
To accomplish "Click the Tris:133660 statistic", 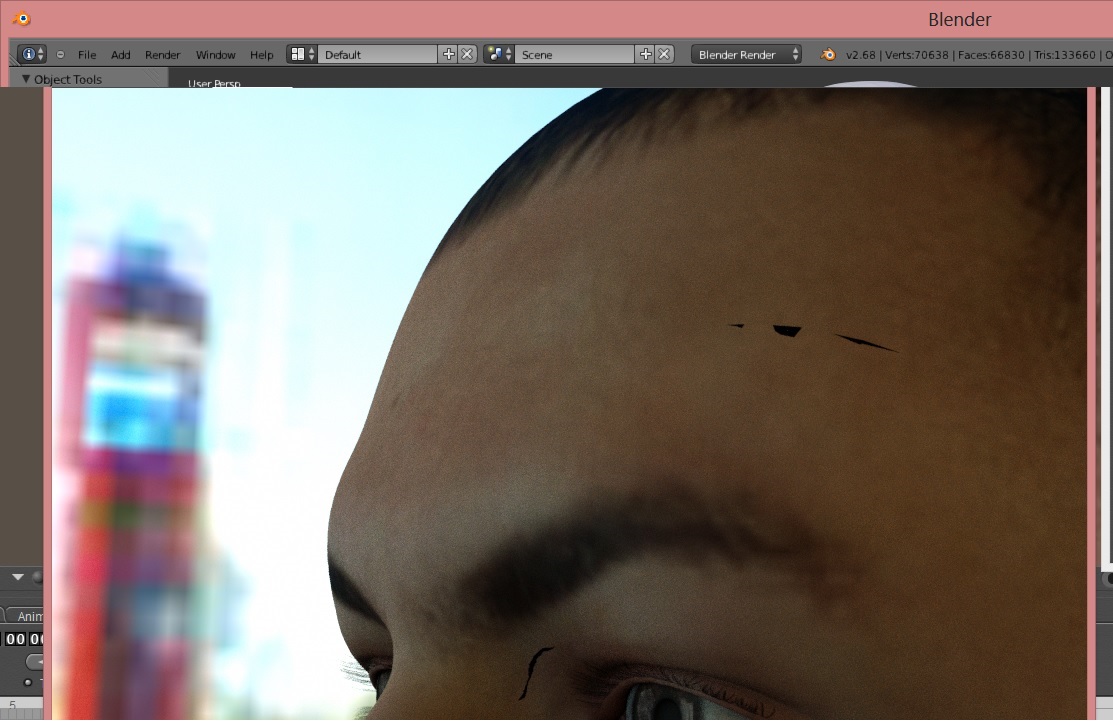I will (1065, 55).
